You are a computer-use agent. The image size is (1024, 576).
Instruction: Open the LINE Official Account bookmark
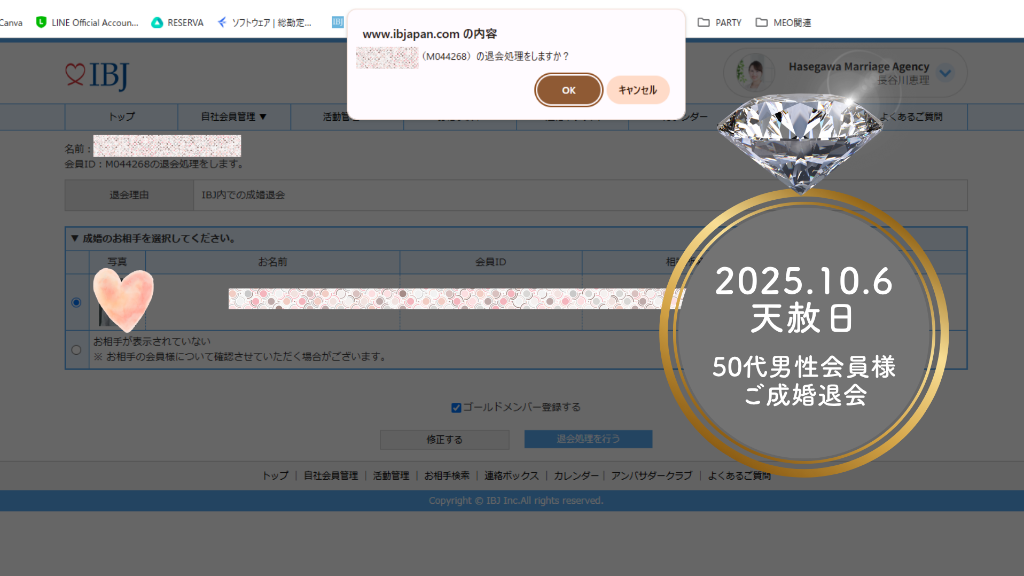coord(86,22)
